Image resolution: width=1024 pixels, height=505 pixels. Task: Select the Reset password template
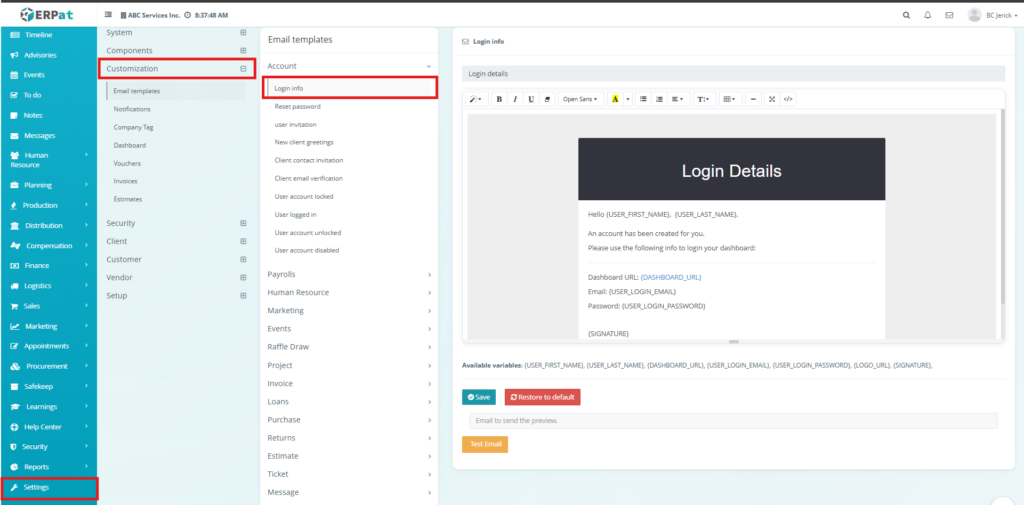coord(297,106)
